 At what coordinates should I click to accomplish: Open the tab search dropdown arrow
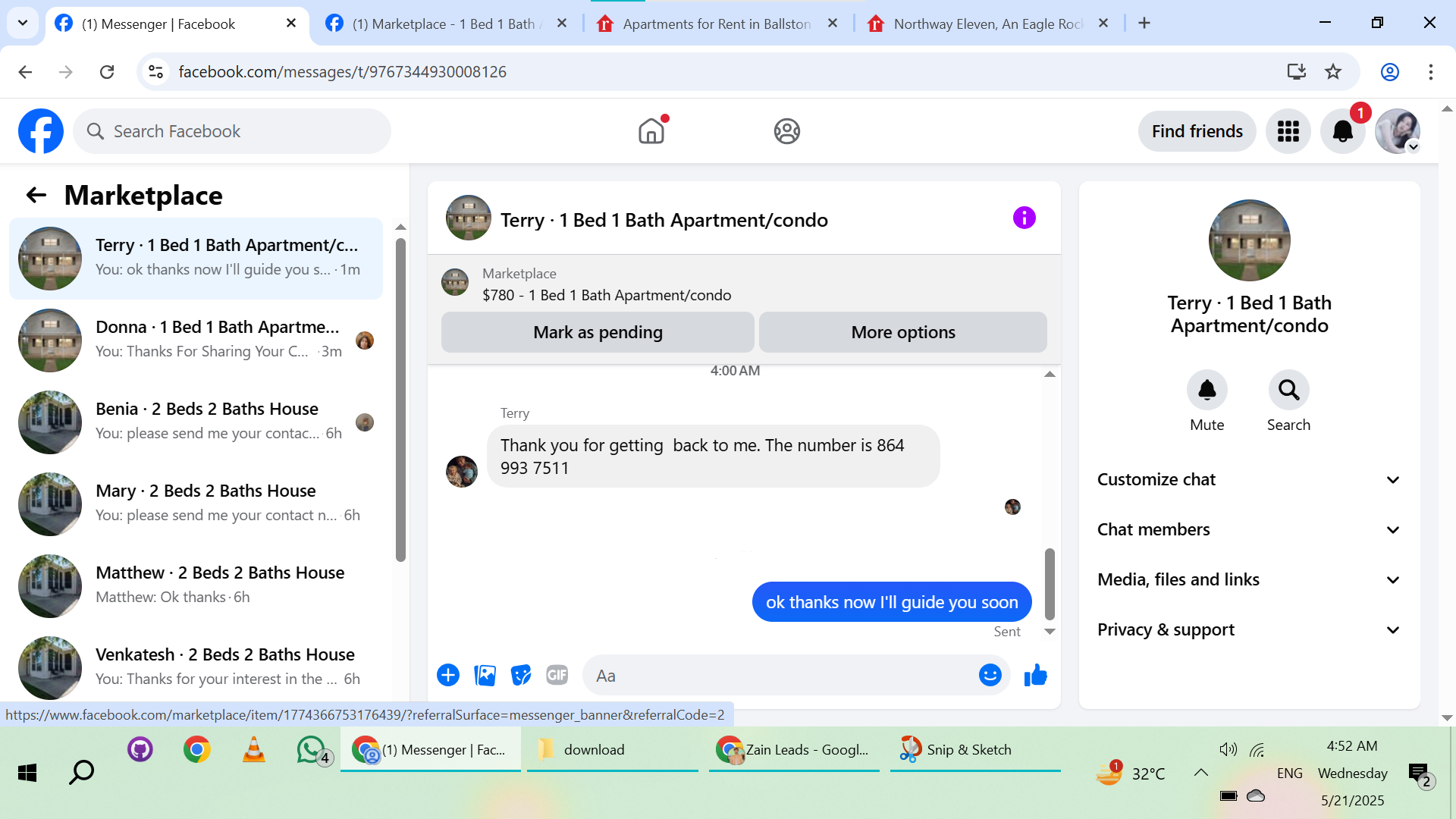23,24
